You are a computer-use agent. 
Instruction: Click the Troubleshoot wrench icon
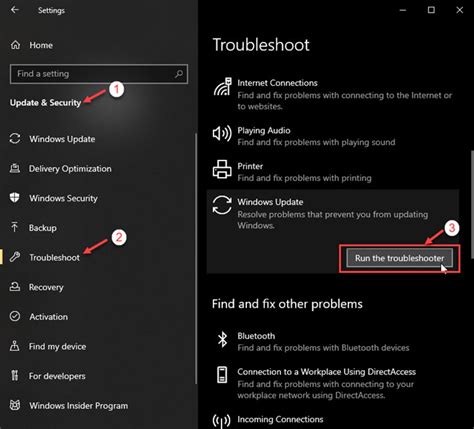coord(15,257)
